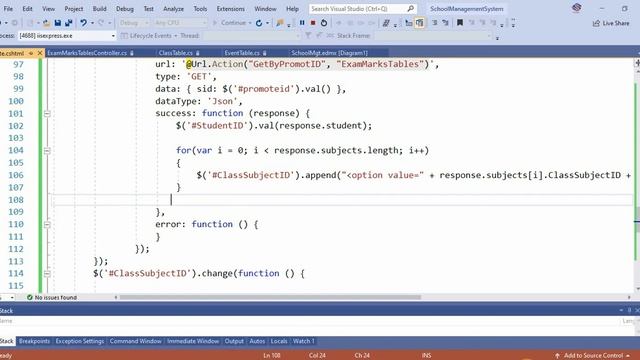Screen dimensions: 640x360
Task: Open the Build menu
Action: coord(99,9)
